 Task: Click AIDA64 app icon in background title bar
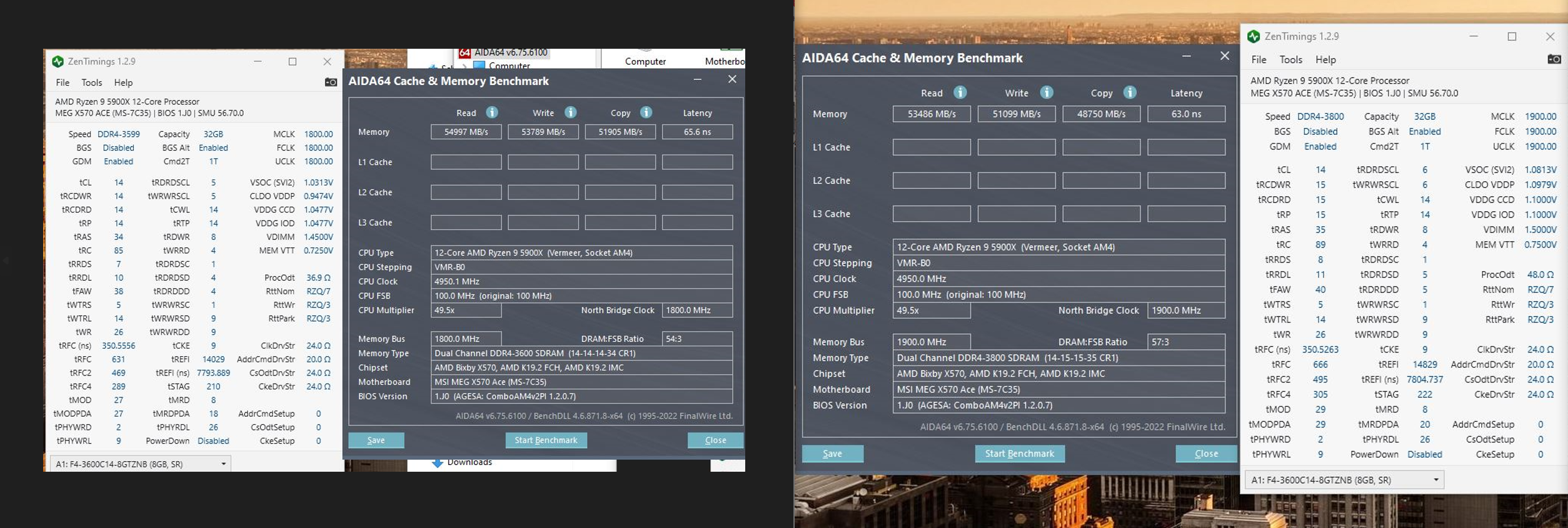point(465,52)
